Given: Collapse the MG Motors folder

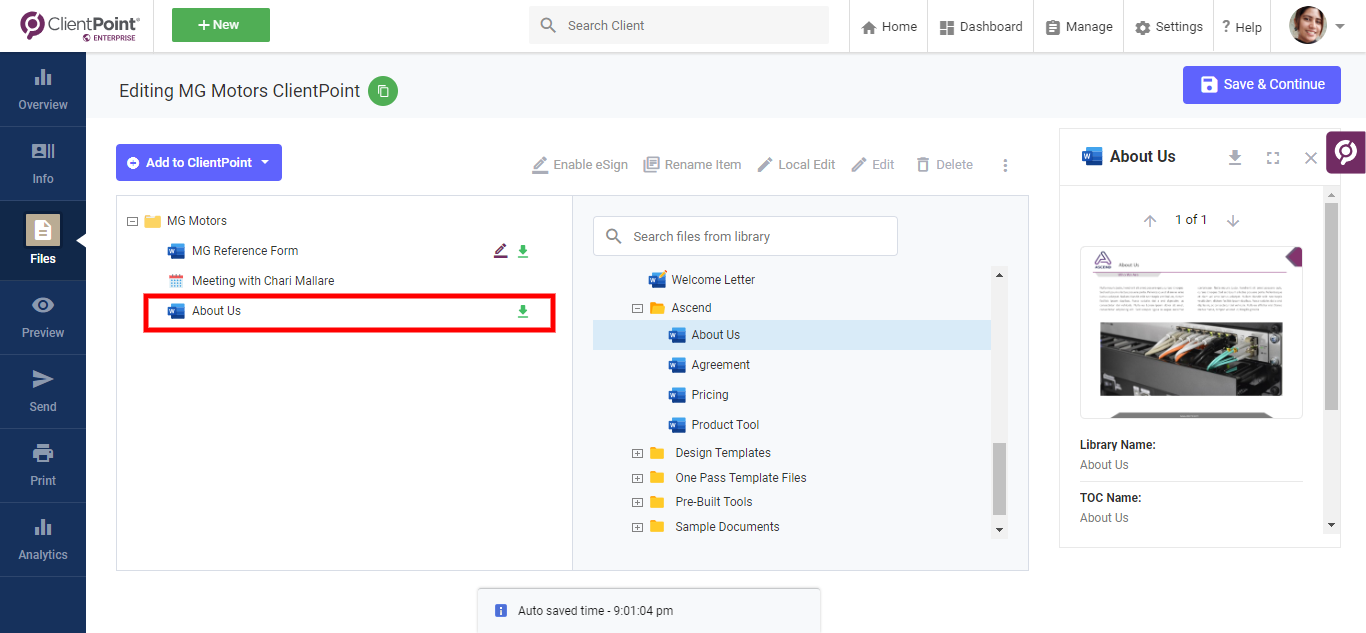Looking at the screenshot, I should click(132, 221).
